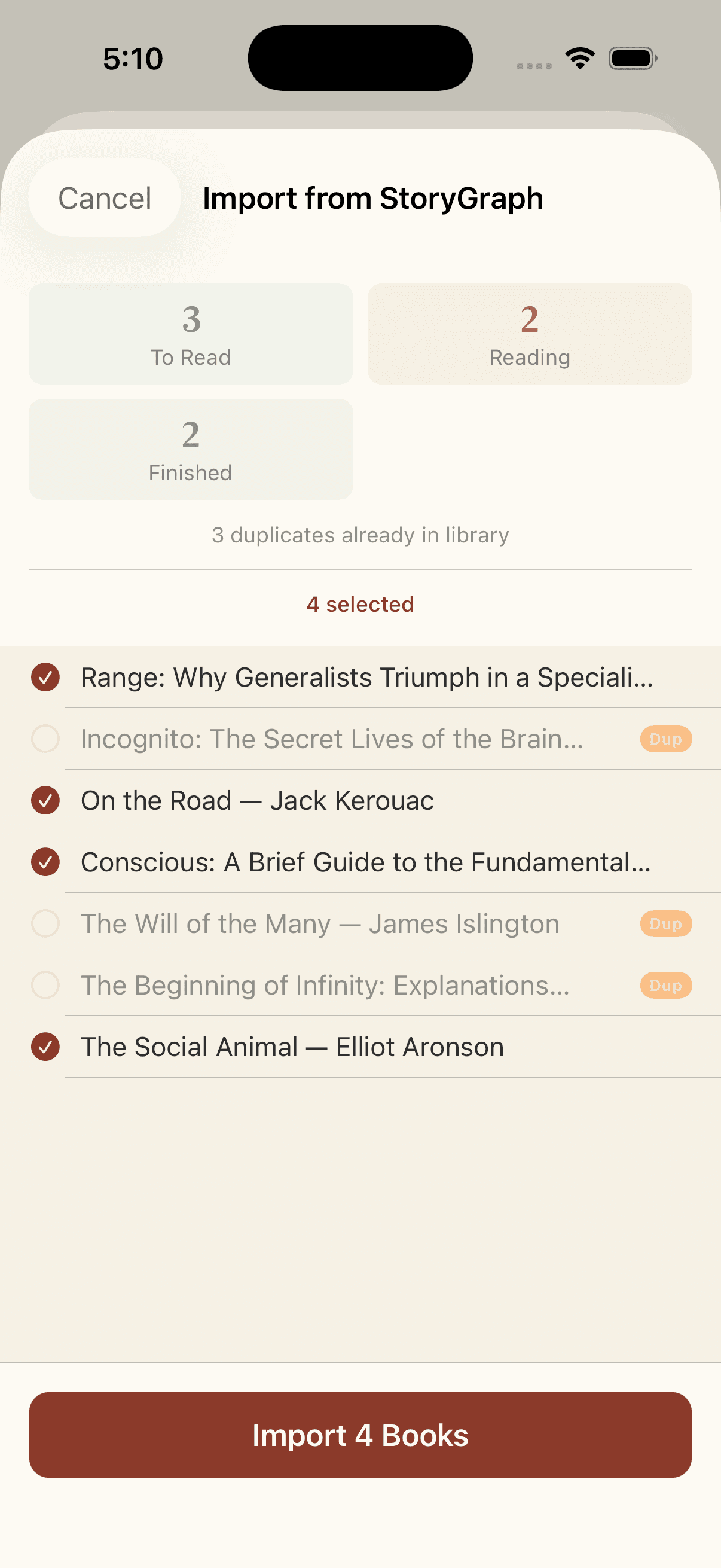The height and width of the screenshot is (1568, 721).
Task: Tap Cancel to dismiss the import sheet
Action: point(103,198)
